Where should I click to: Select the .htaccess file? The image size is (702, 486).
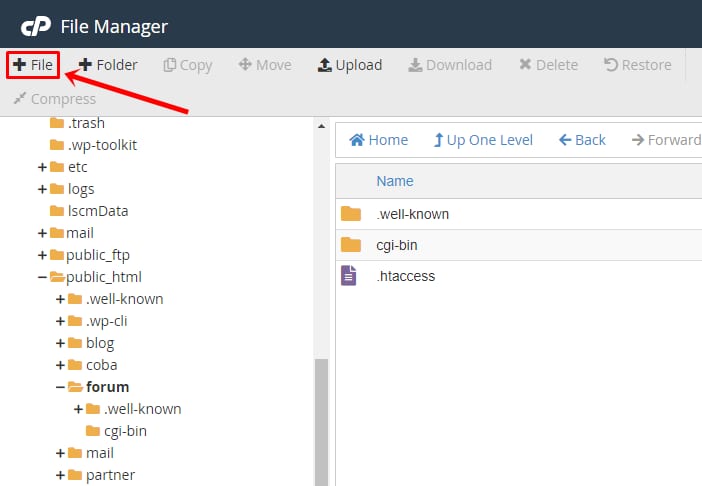pyautogui.click(x=405, y=276)
